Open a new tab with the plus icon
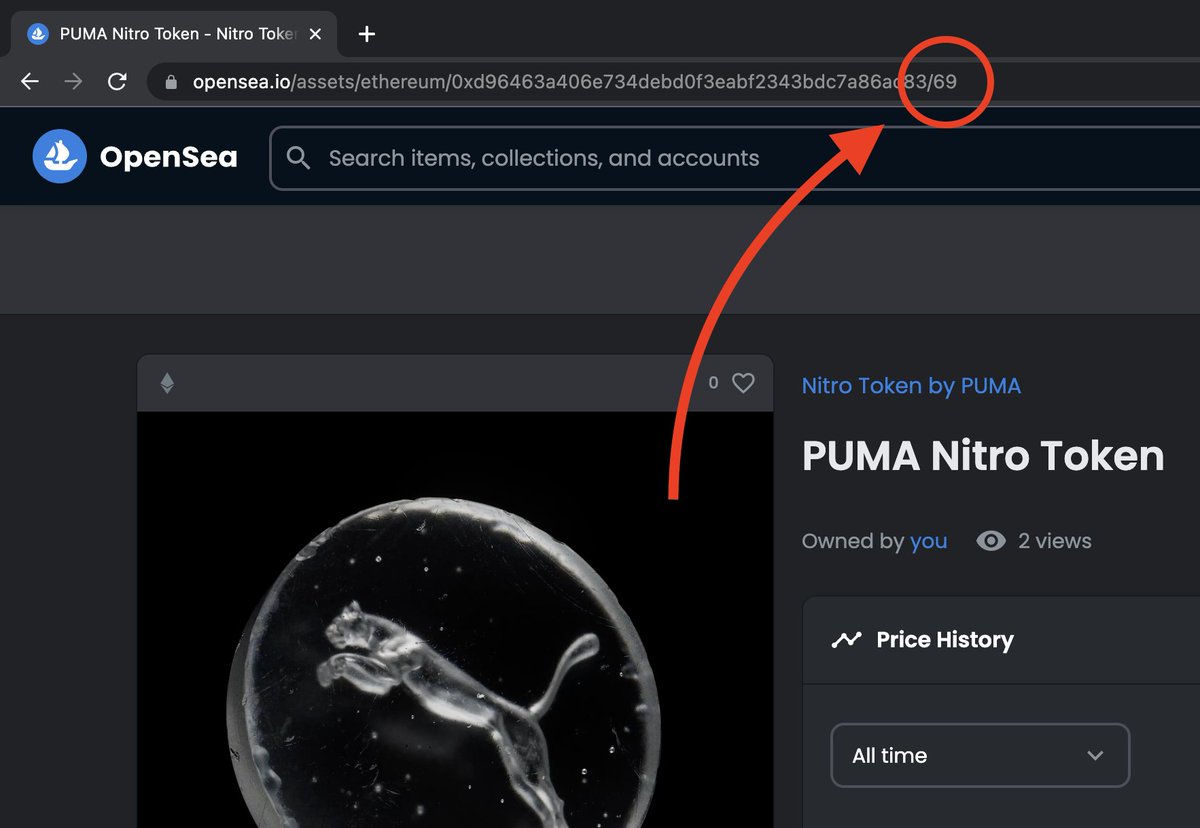The height and width of the screenshot is (828, 1200). pyautogui.click(x=367, y=34)
